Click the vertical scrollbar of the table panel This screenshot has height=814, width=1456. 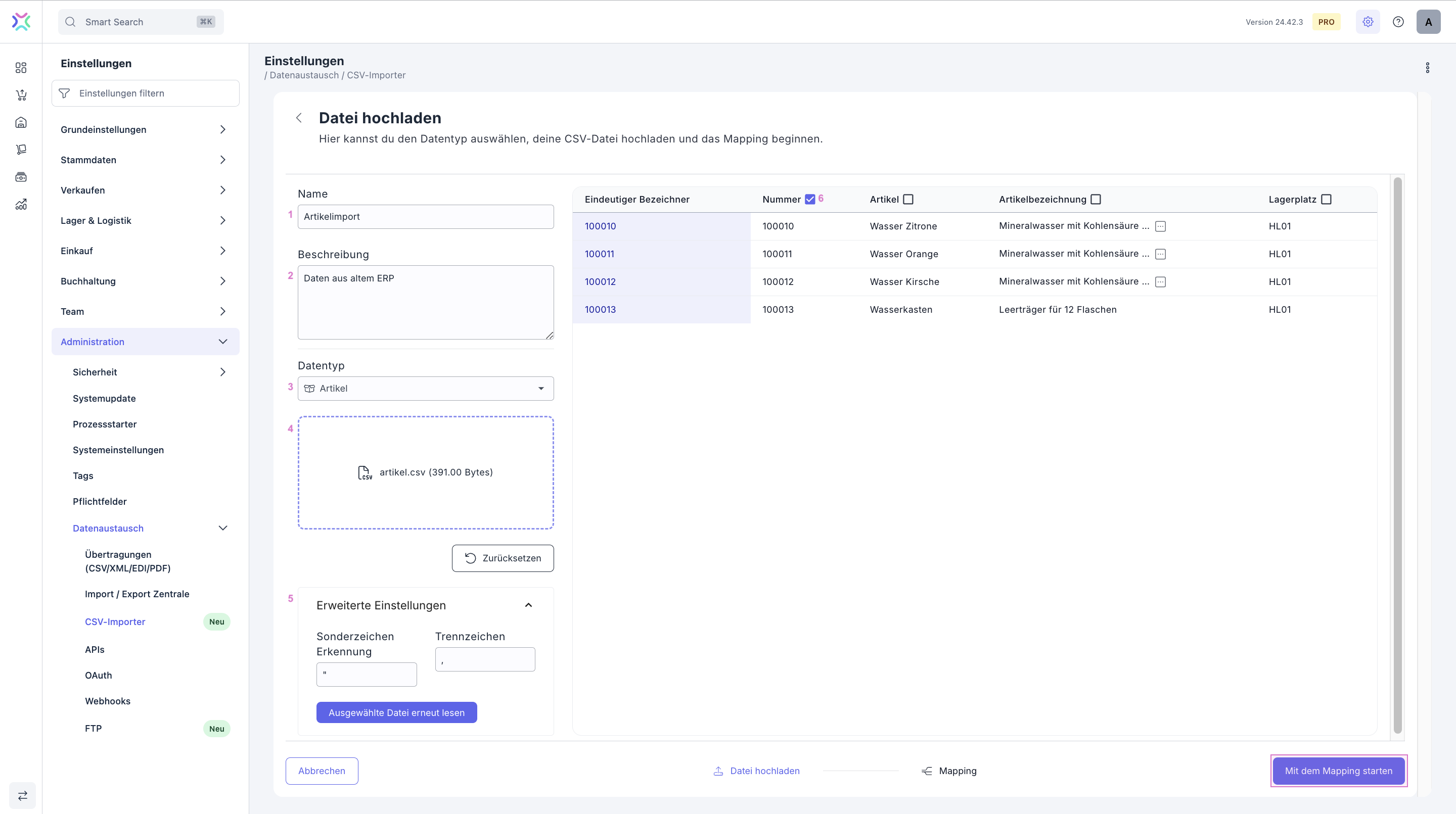click(x=1397, y=452)
